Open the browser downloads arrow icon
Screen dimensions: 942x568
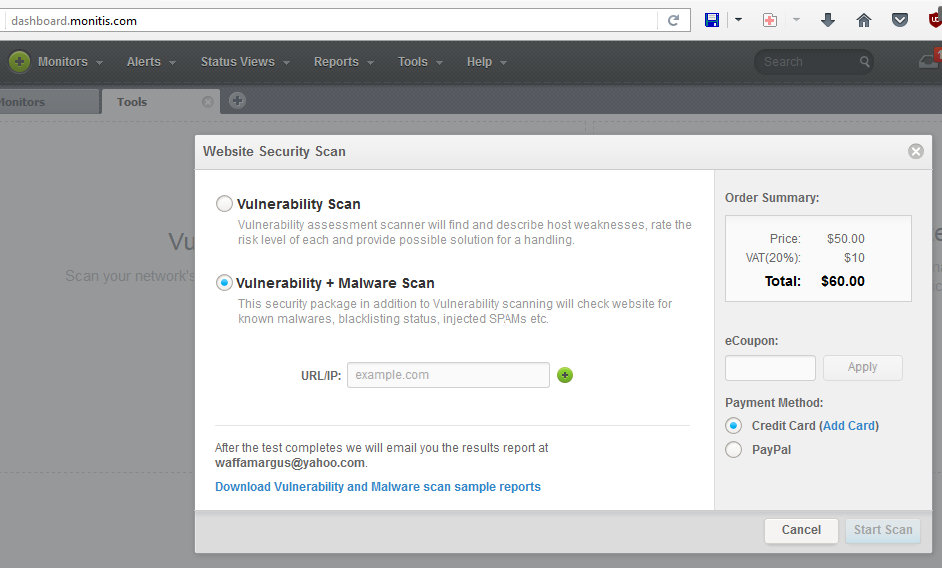(828, 20)
